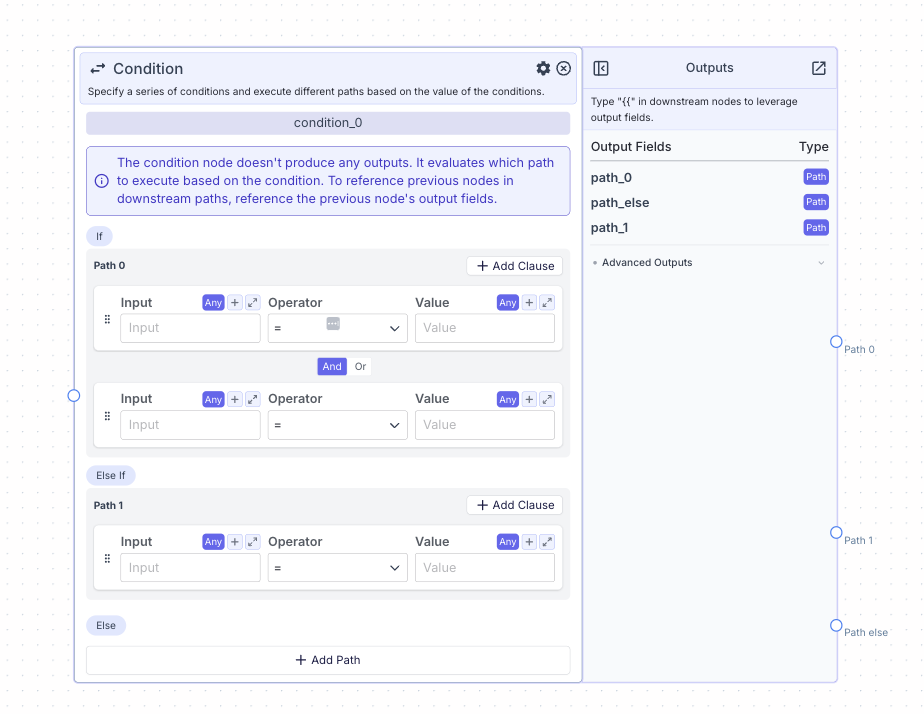Viewport: 924px width, 714px height.
Task: Select the path_else output field
Action: pos(620,203)
